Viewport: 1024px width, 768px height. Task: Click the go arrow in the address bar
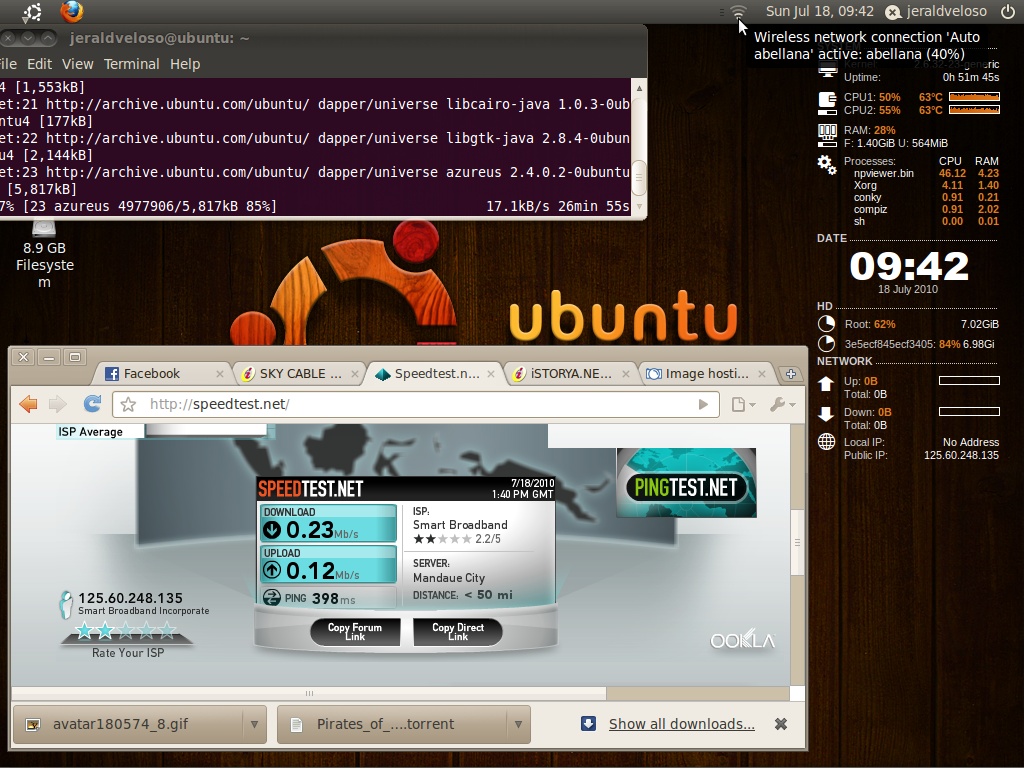(x=703, y=405)
